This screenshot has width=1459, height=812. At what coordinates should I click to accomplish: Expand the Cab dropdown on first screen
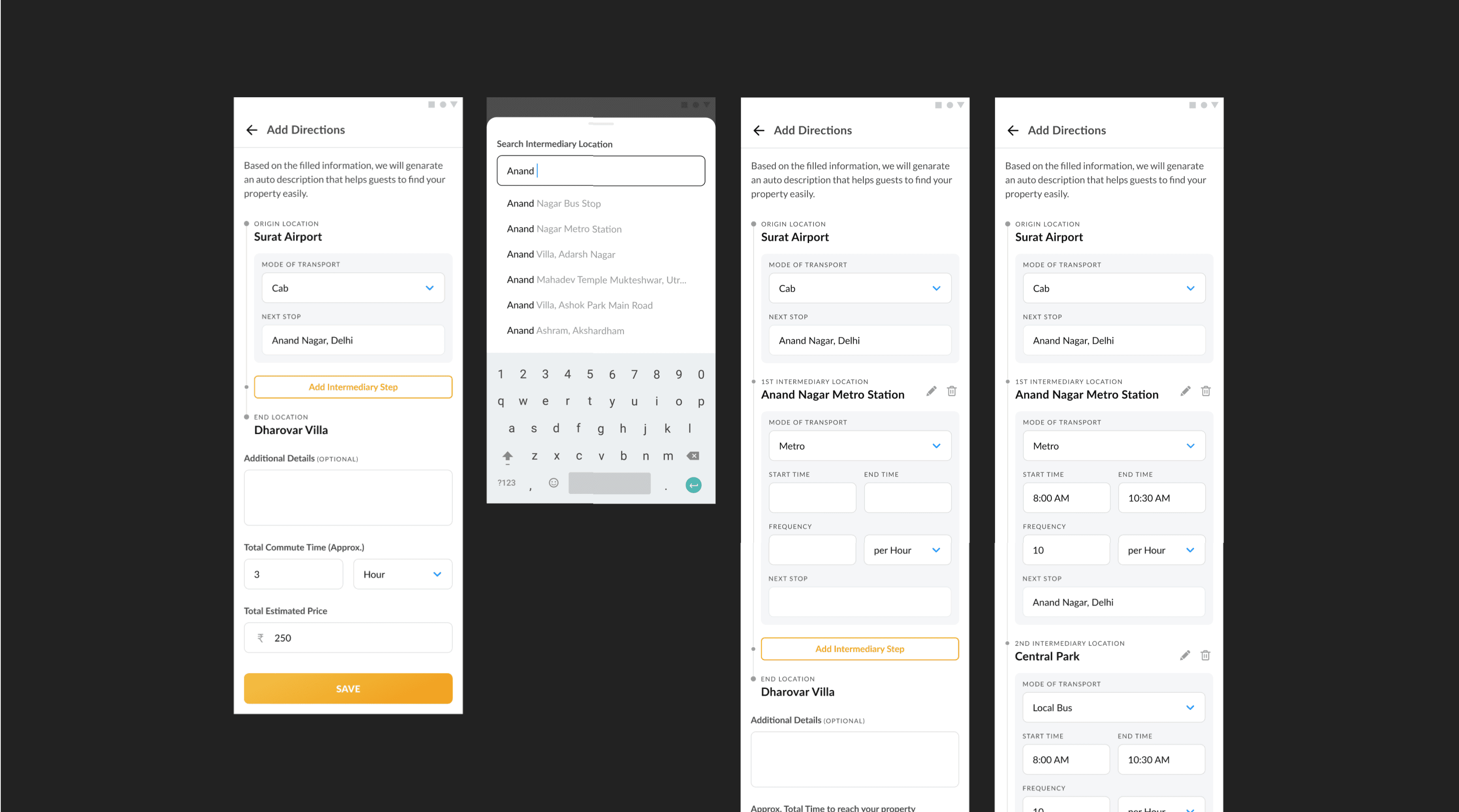pos(353,288)
